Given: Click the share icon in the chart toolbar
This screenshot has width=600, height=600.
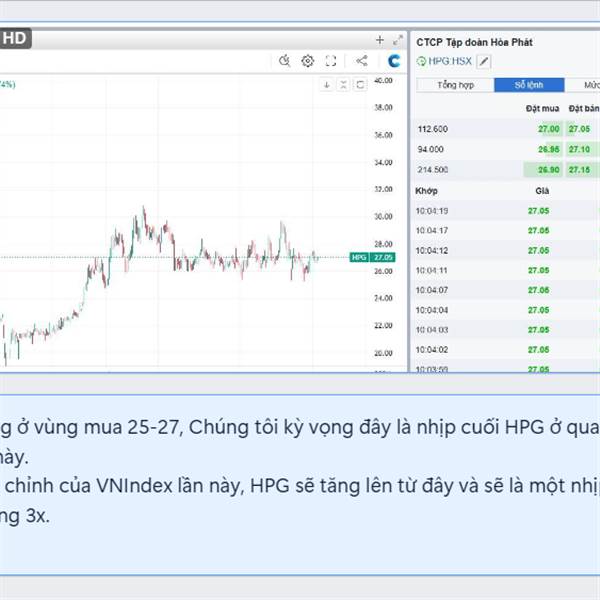Looking at the screenshot, I should click(362, 60).
